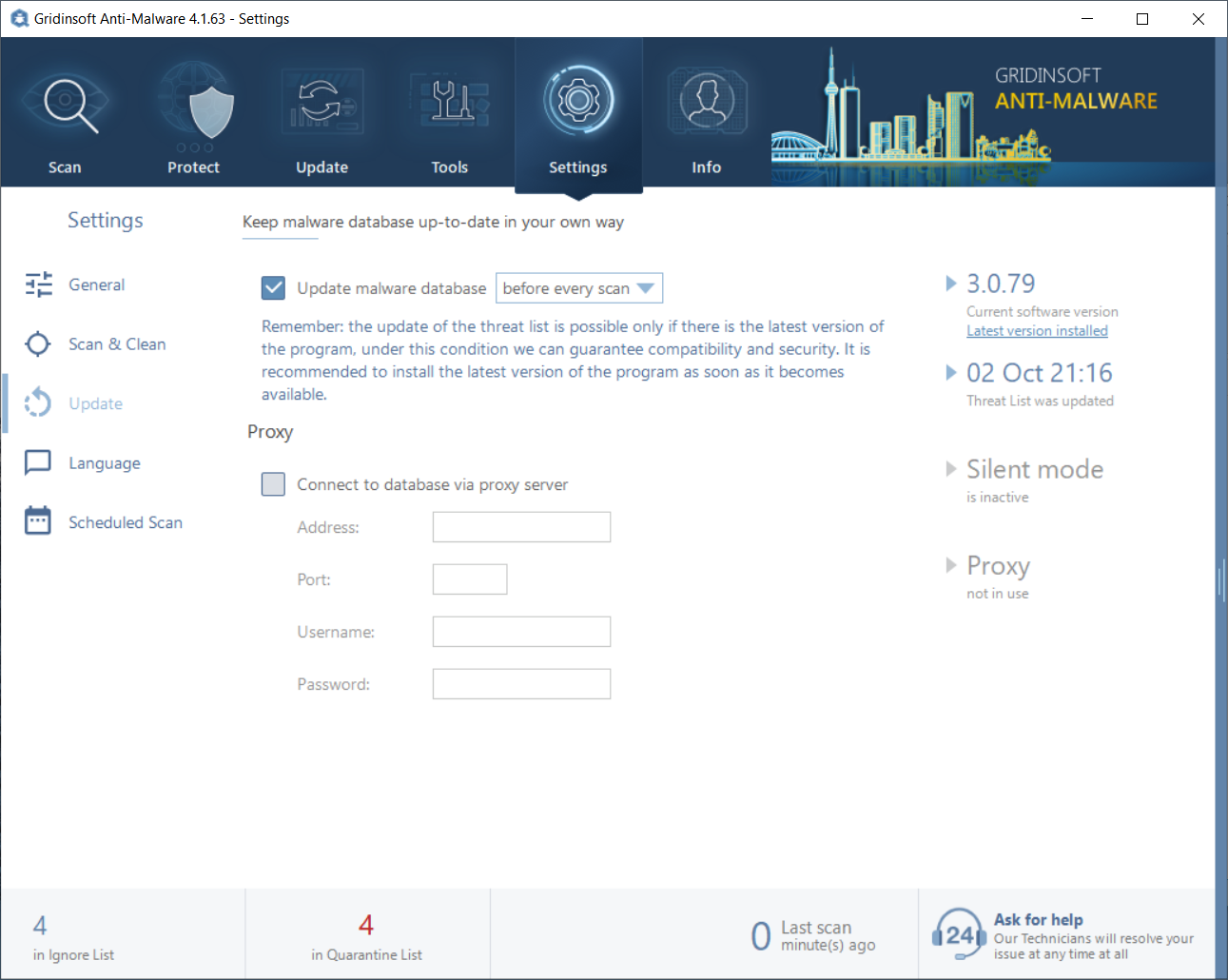The image size is (1228, 980).
Task: Click the 'Latest version installed' link
Action: (x=1037, y=331)
